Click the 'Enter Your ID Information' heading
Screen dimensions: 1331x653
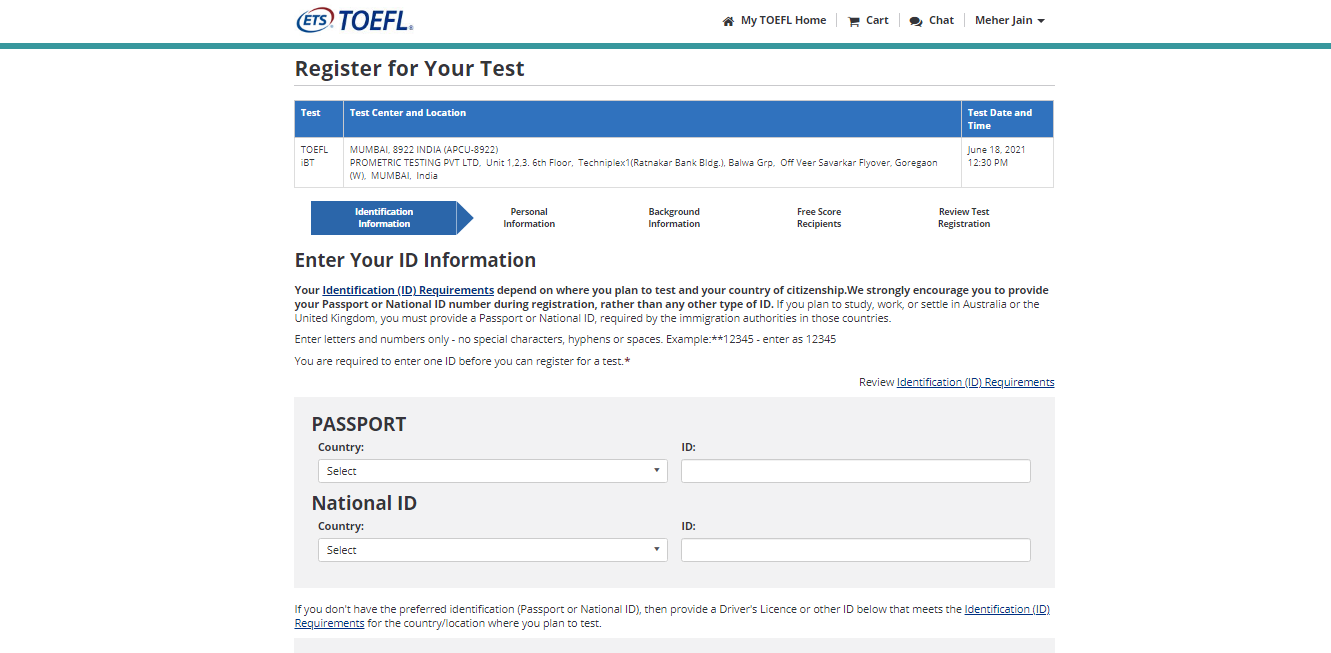(415, 260)
